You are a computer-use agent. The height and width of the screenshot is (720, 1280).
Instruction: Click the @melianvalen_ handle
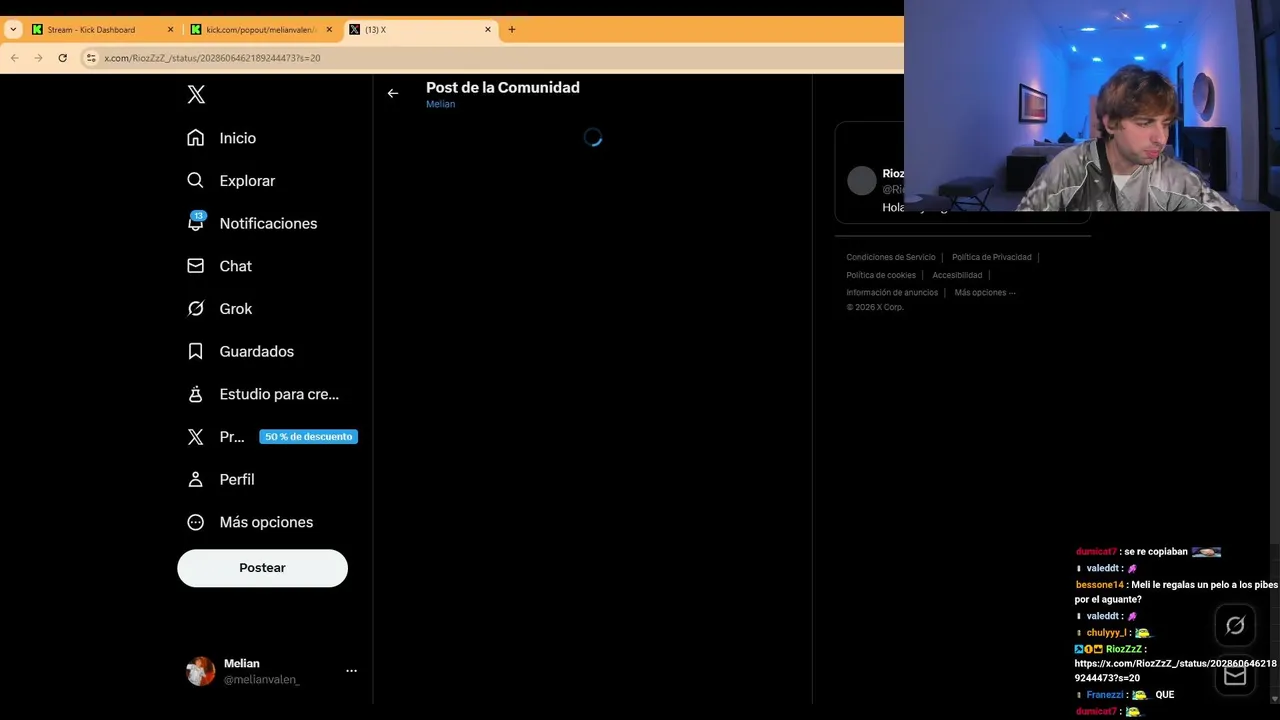(261, 680)
